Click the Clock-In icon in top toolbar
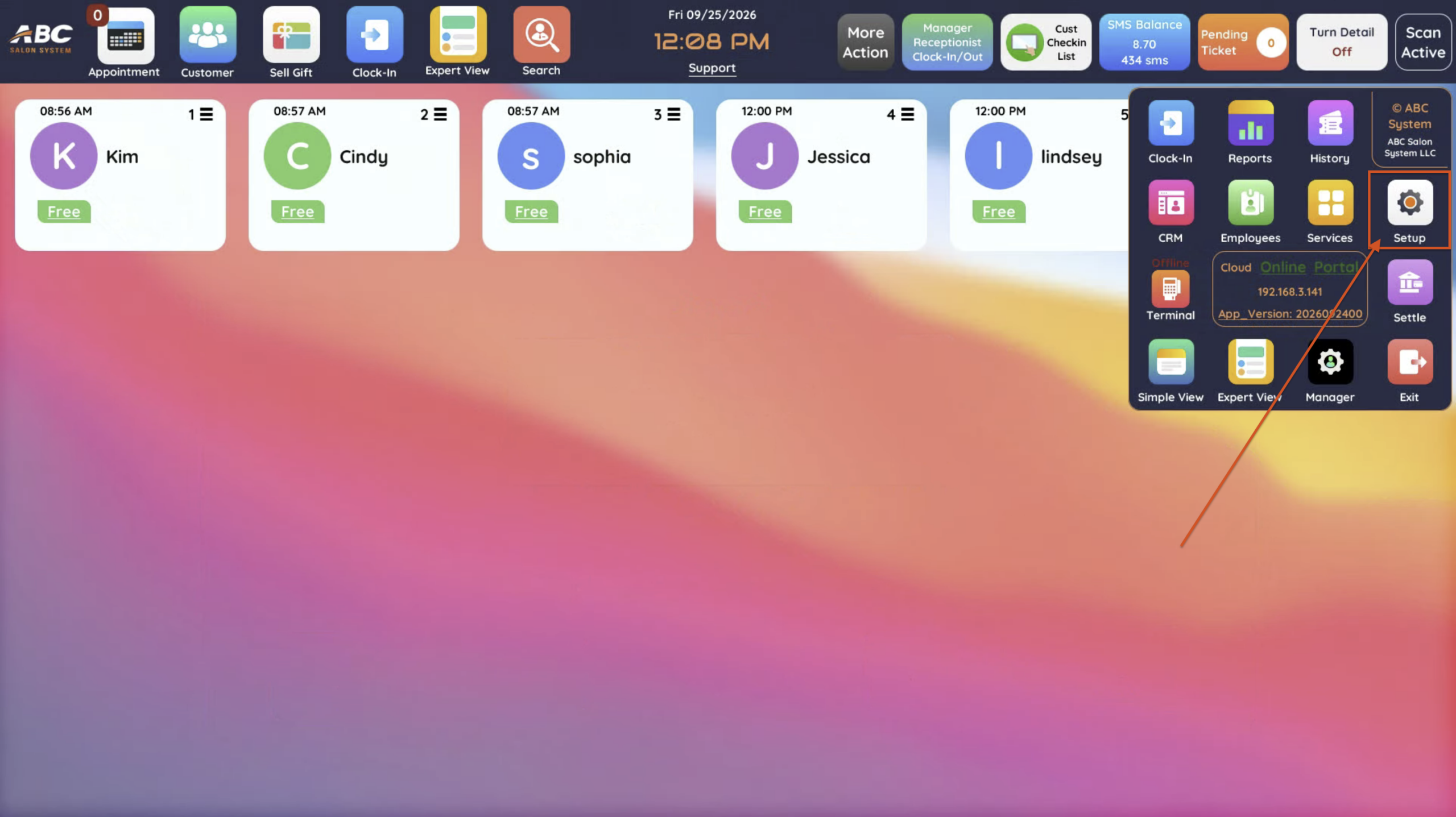The width and height of the screenshot is (1456, 817). pos(374,35)
